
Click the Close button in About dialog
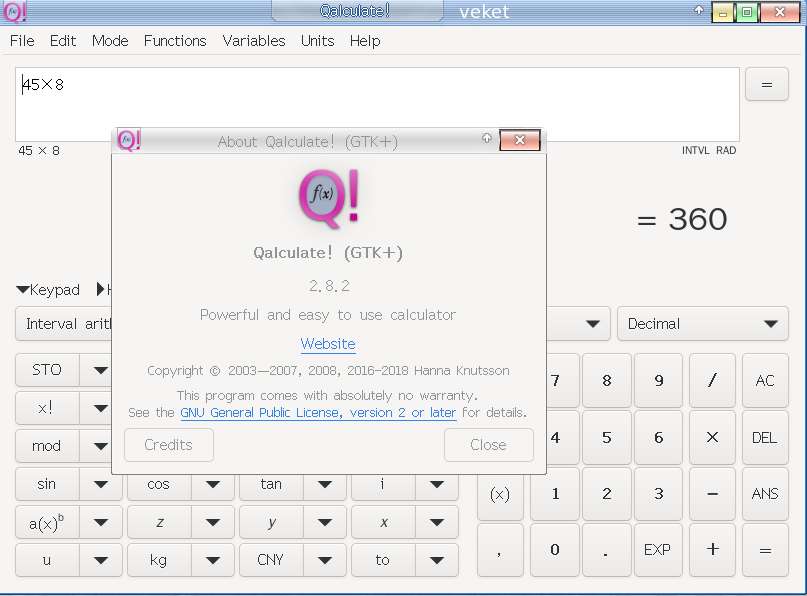click(488, 445)
